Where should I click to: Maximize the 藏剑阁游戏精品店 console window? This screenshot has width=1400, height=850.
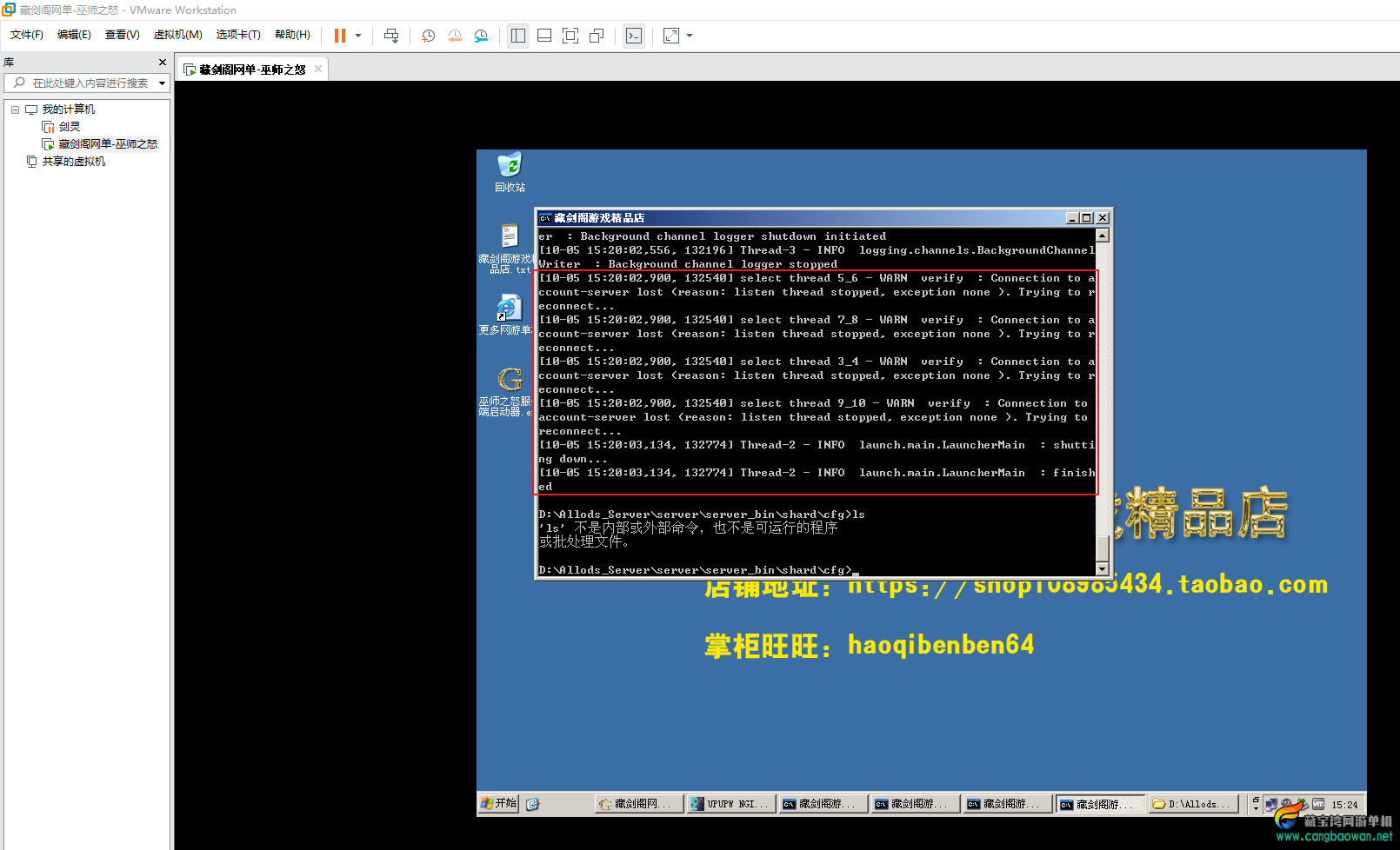(x=1086, y=218)
